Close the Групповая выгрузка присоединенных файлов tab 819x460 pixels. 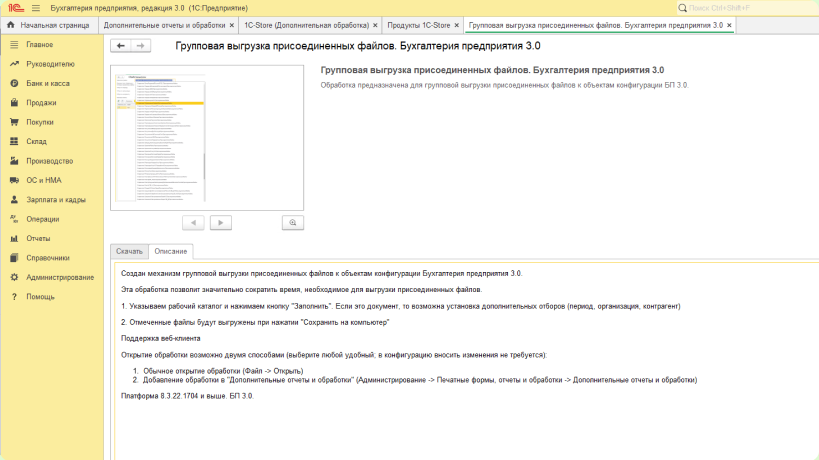(729, 25)
